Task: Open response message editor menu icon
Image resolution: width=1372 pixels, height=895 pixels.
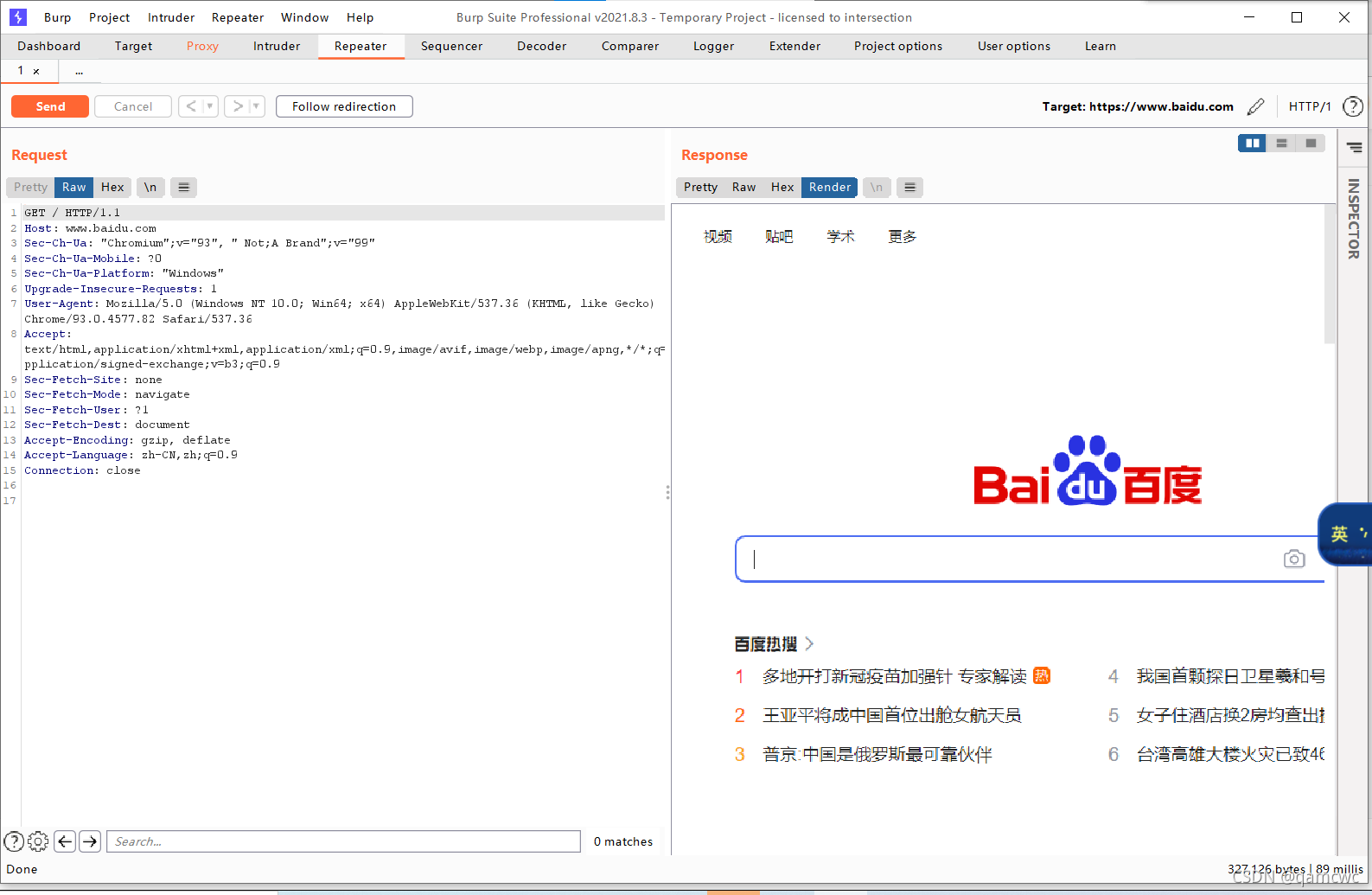Action: click(x=909, y=187)
